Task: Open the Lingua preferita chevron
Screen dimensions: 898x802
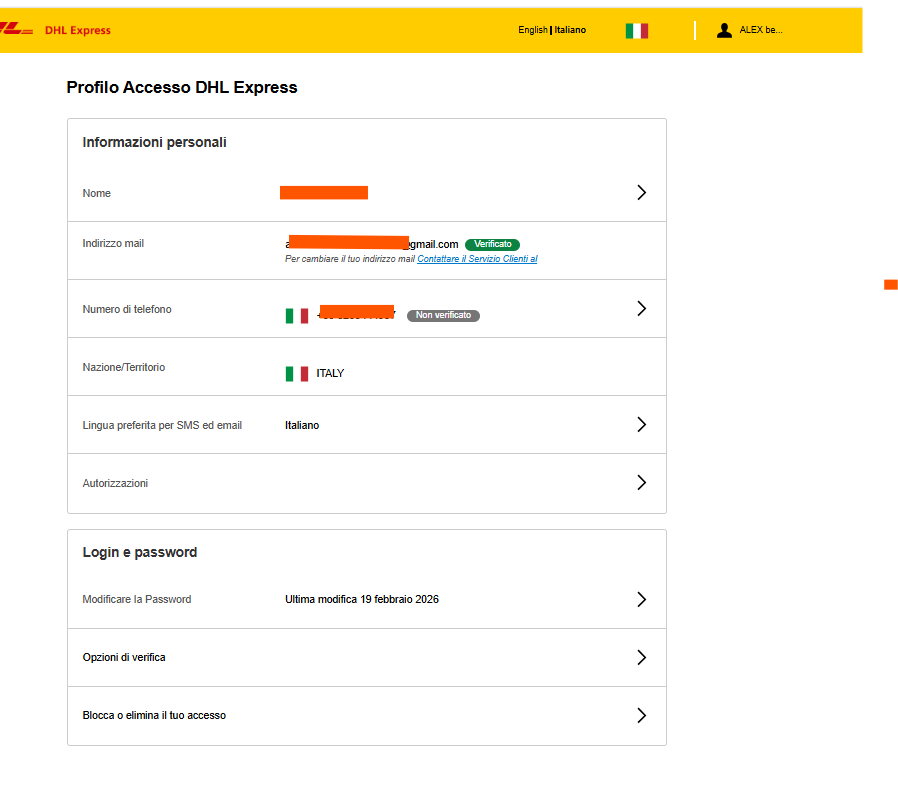Action: (x=641, y=424)
